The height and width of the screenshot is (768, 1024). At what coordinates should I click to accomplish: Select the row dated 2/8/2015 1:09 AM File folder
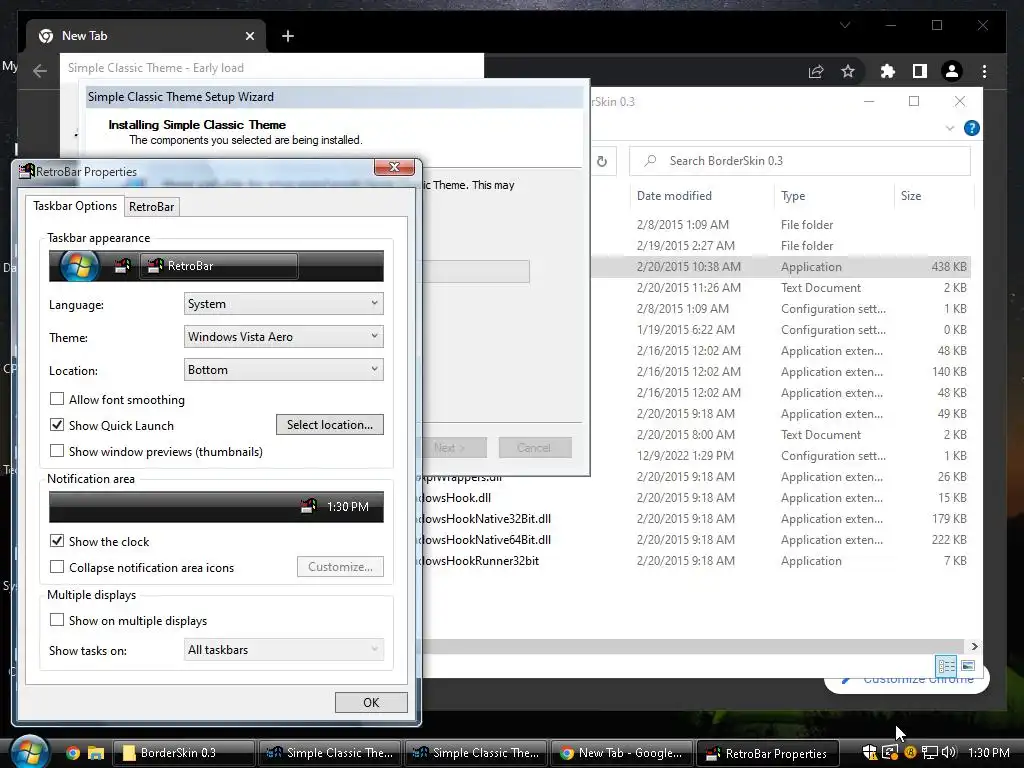click(780, 225)
